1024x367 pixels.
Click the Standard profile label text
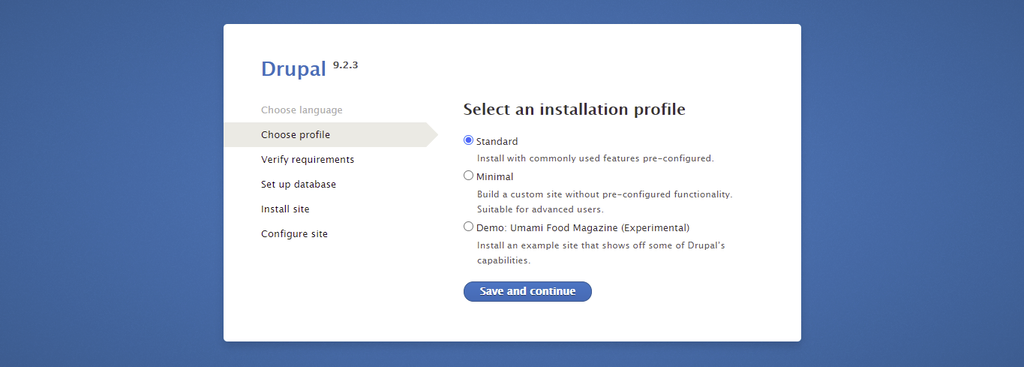pyautogui.click(x=497, y=141)
